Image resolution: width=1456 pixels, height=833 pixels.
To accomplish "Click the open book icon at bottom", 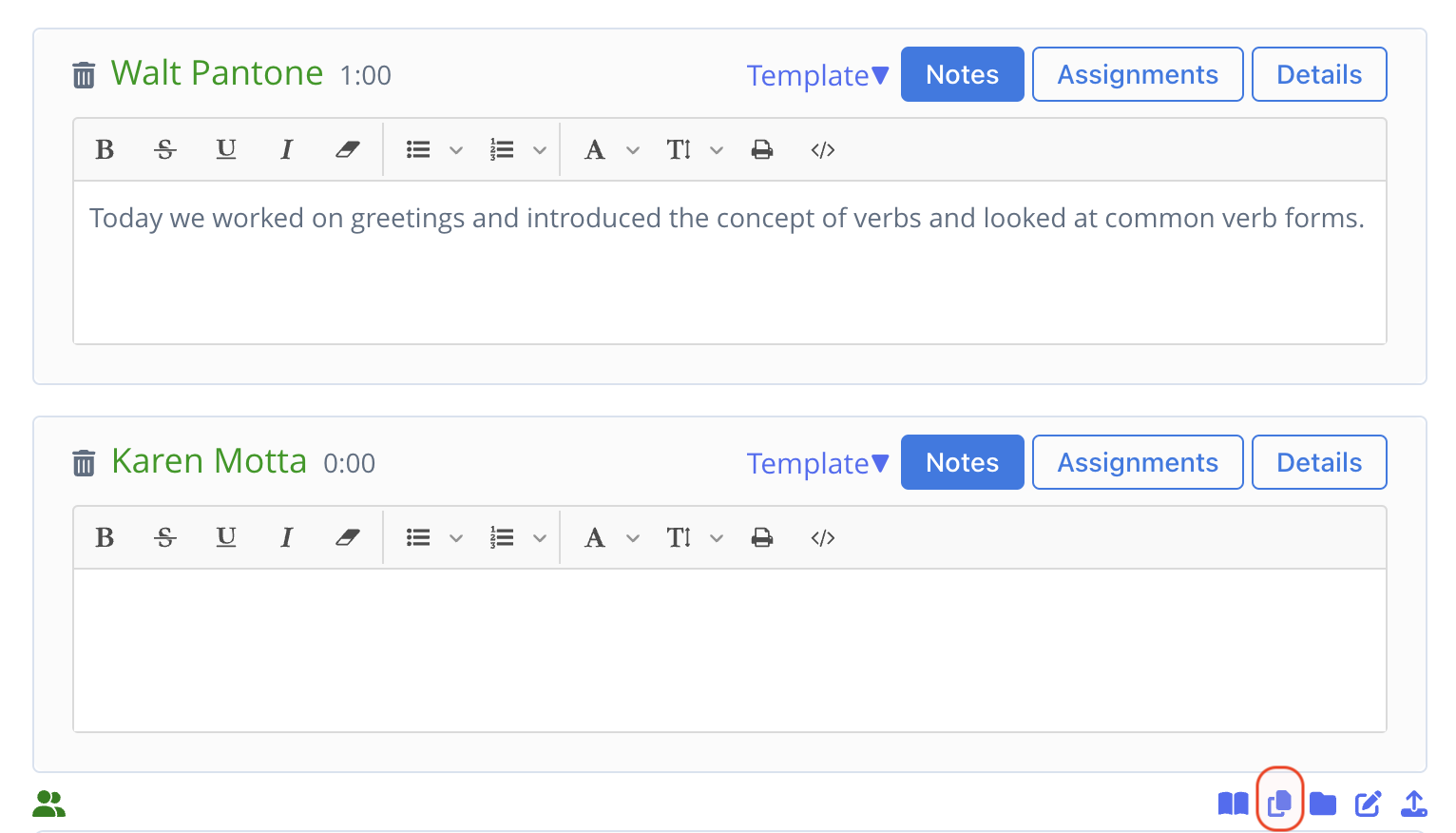I will 1234,804.
